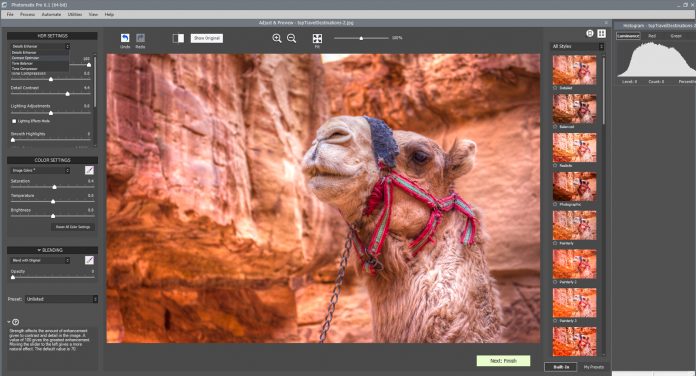Open the Blend with Original dropdown
Screen dimensions: 696x376
(x=40, y=261)
